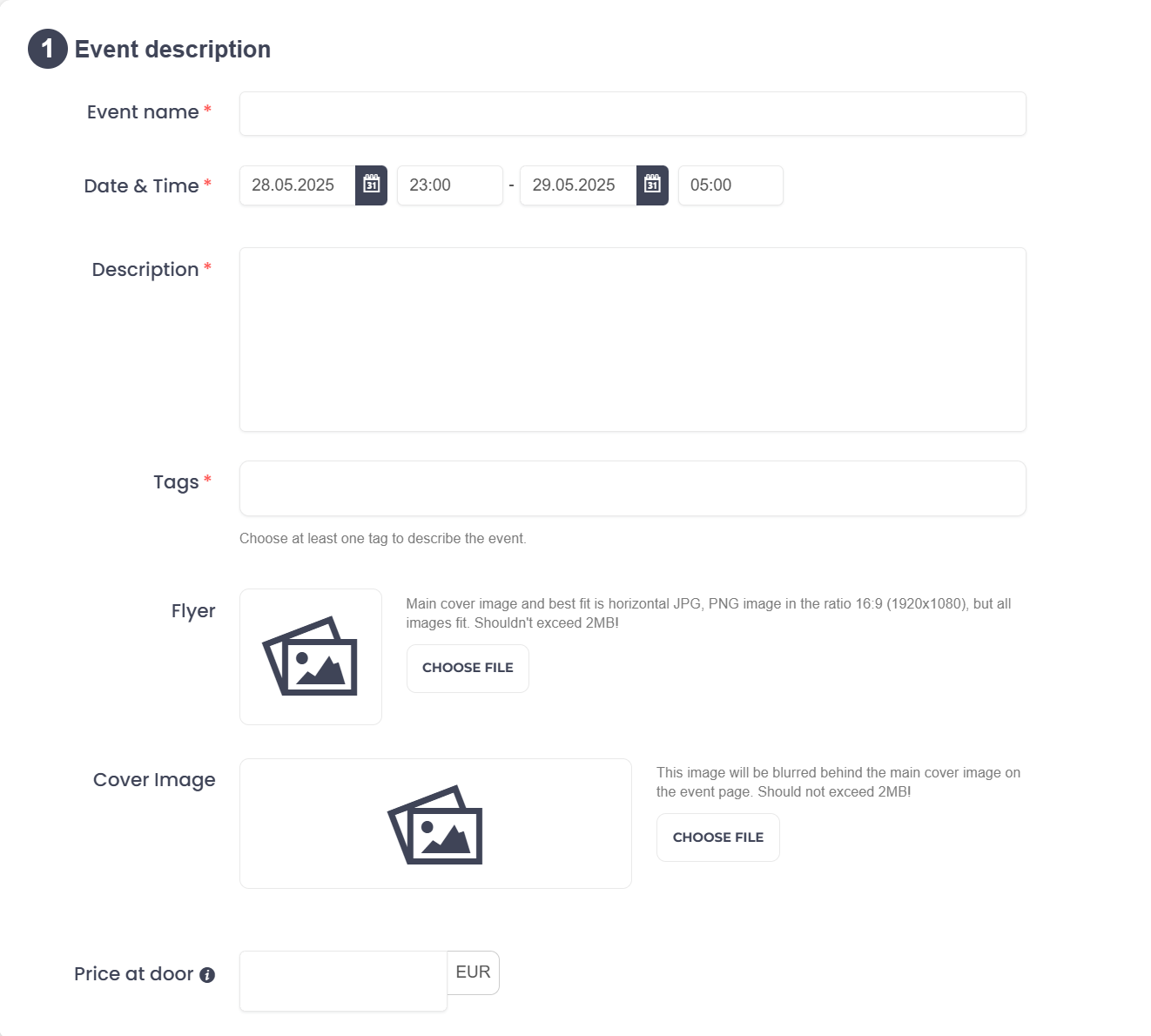1151x1036 pixels.
Task: Open the Tags selection field
Action: [x=632, y=488]
